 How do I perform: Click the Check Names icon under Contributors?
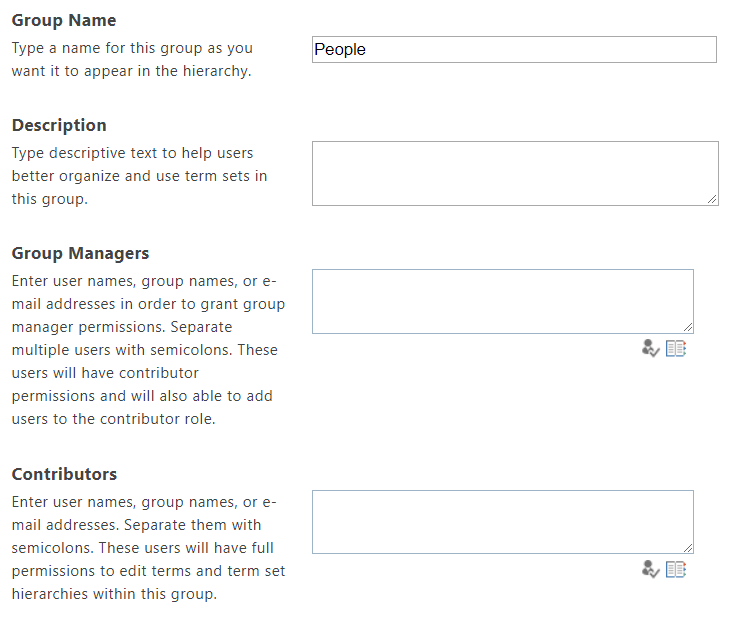point(650,569)
